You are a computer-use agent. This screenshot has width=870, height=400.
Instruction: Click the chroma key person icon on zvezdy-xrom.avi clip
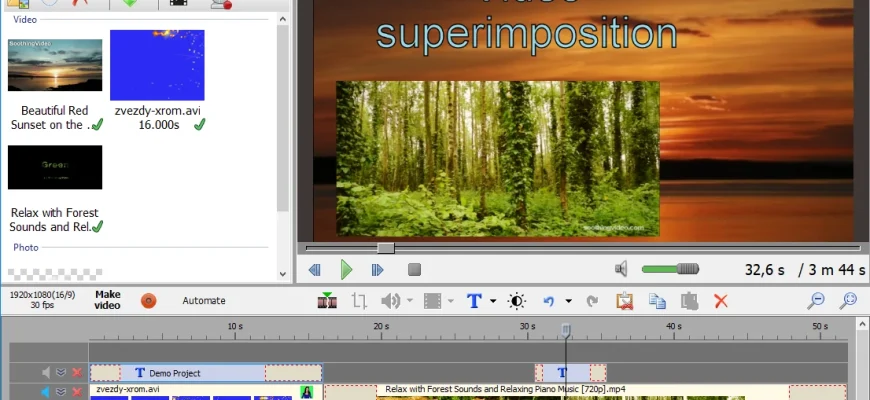[x=307, y=392]
